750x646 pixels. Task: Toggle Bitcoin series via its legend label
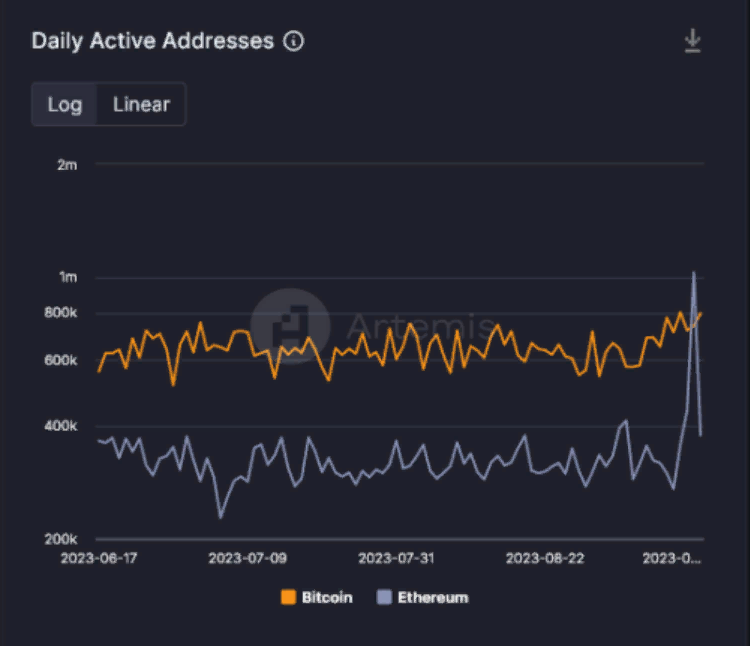tap(326, 598)
